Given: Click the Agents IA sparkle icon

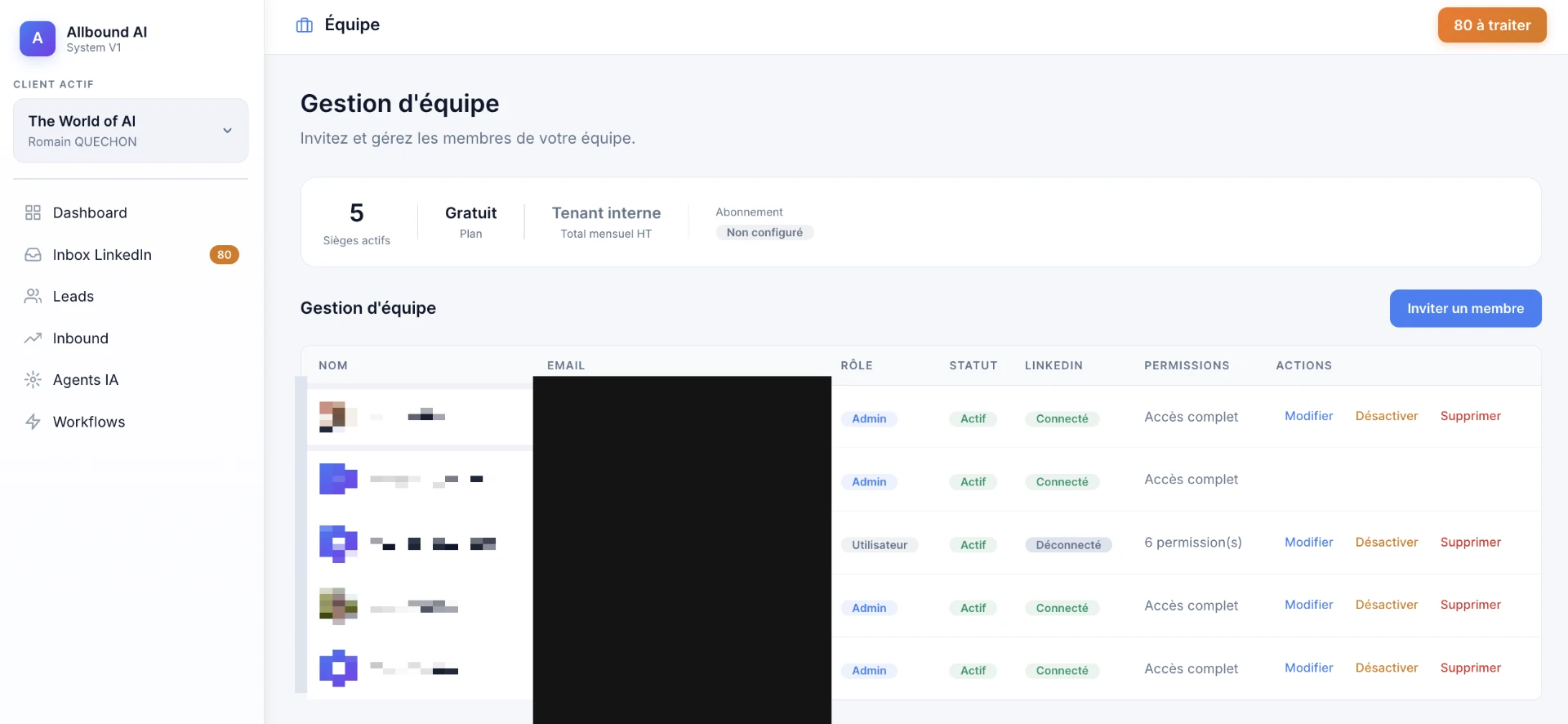Looking at the screenshot, I should pos(33,379).
